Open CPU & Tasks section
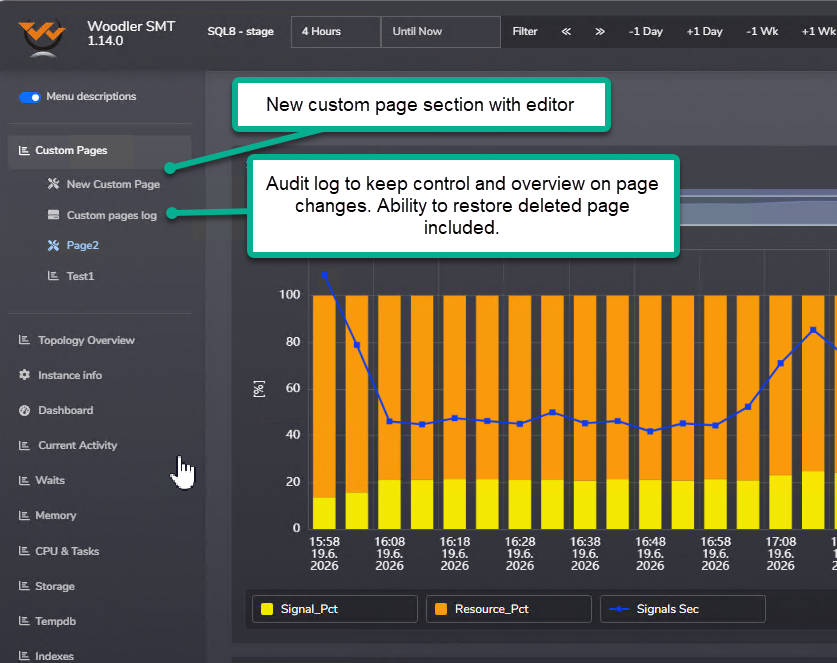This screenshot has width=837, height=663. tap(67, 551)
